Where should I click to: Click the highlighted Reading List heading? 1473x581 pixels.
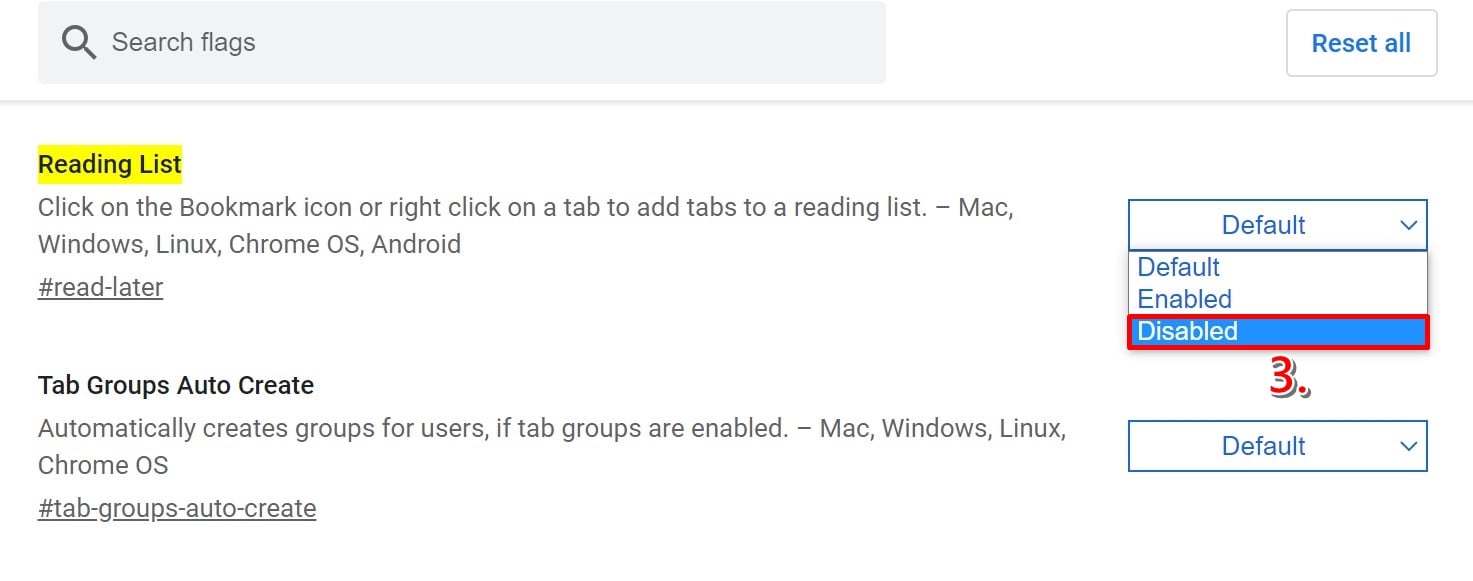point(110,164)
